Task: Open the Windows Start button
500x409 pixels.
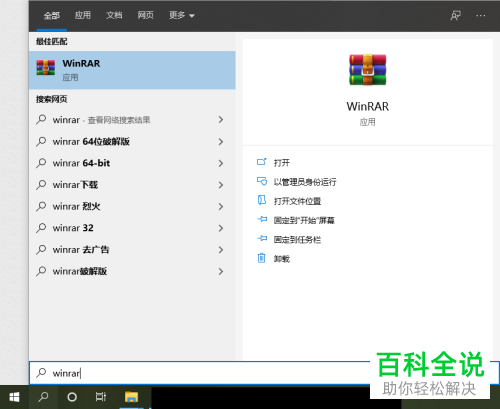Action: (x=14, y=397)
